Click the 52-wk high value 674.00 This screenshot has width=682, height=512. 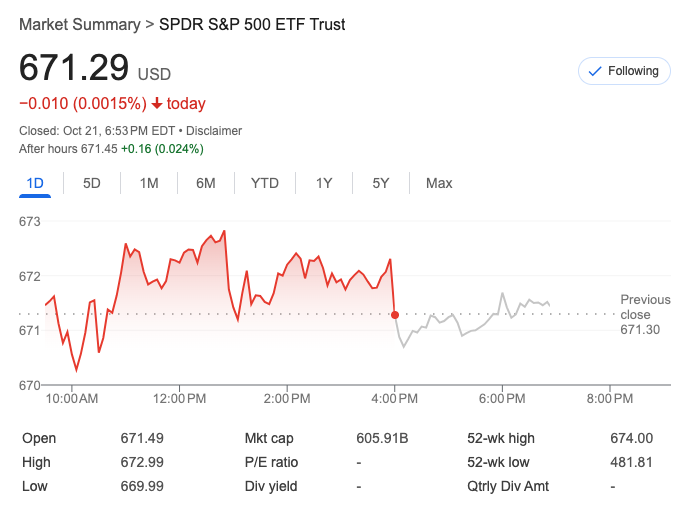[x=631, y=438]
